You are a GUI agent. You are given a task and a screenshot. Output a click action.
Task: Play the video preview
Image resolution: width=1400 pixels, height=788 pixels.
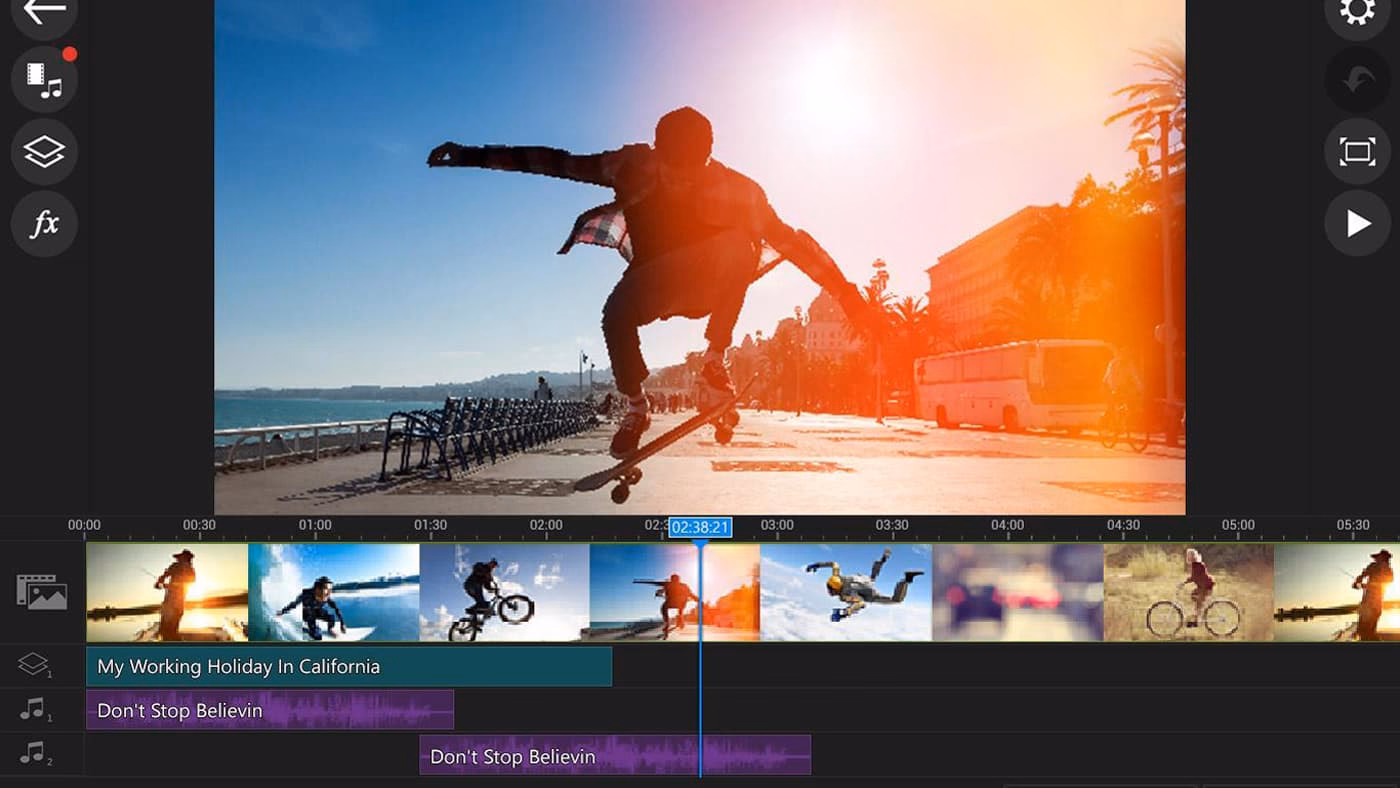(1356, 224)
